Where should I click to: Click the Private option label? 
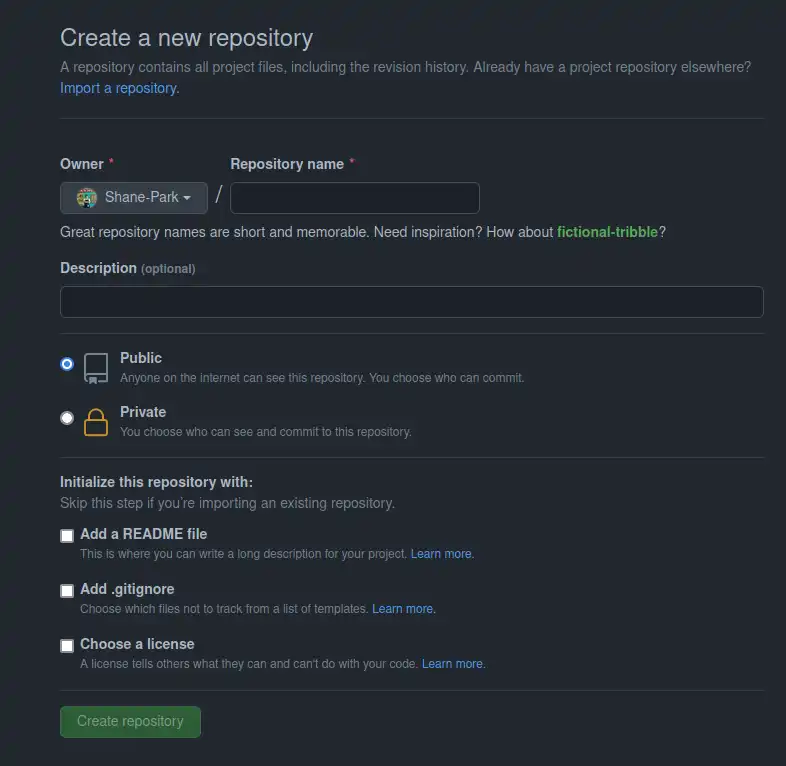coord(143,412)
